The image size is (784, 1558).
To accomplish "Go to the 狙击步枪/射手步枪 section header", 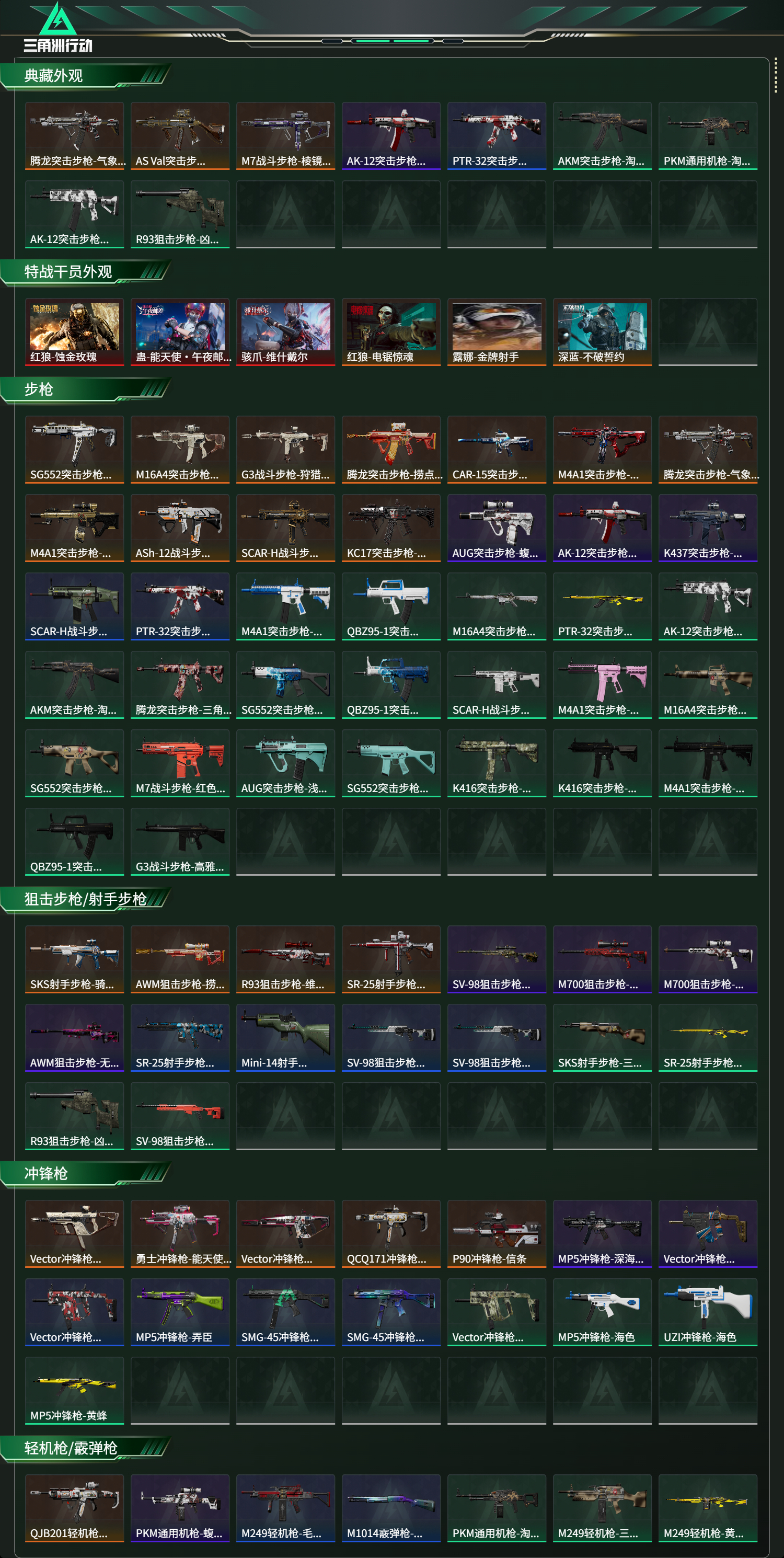I will (85, 899).
